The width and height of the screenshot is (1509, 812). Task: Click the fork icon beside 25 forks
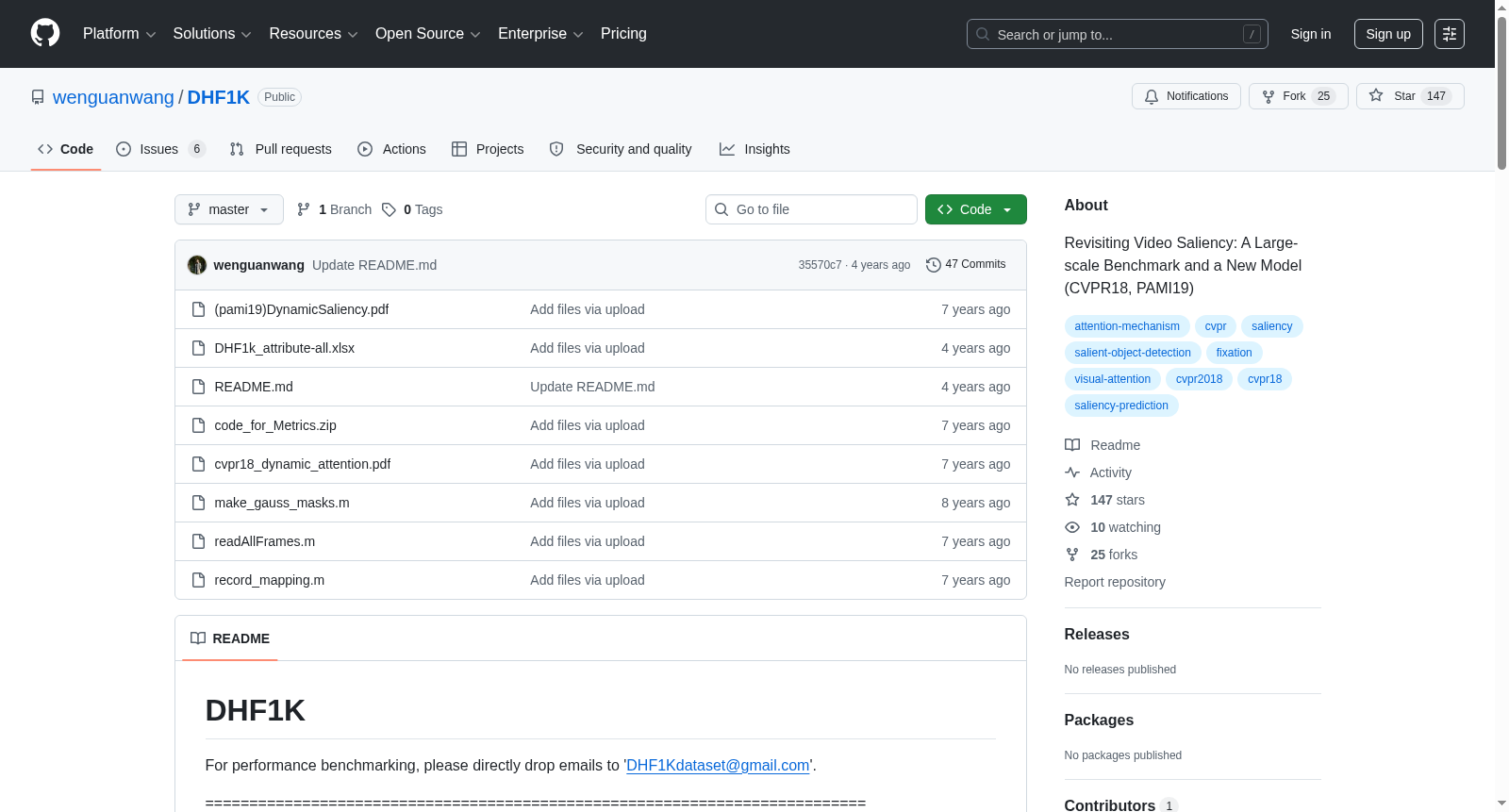pos(1072,555)
